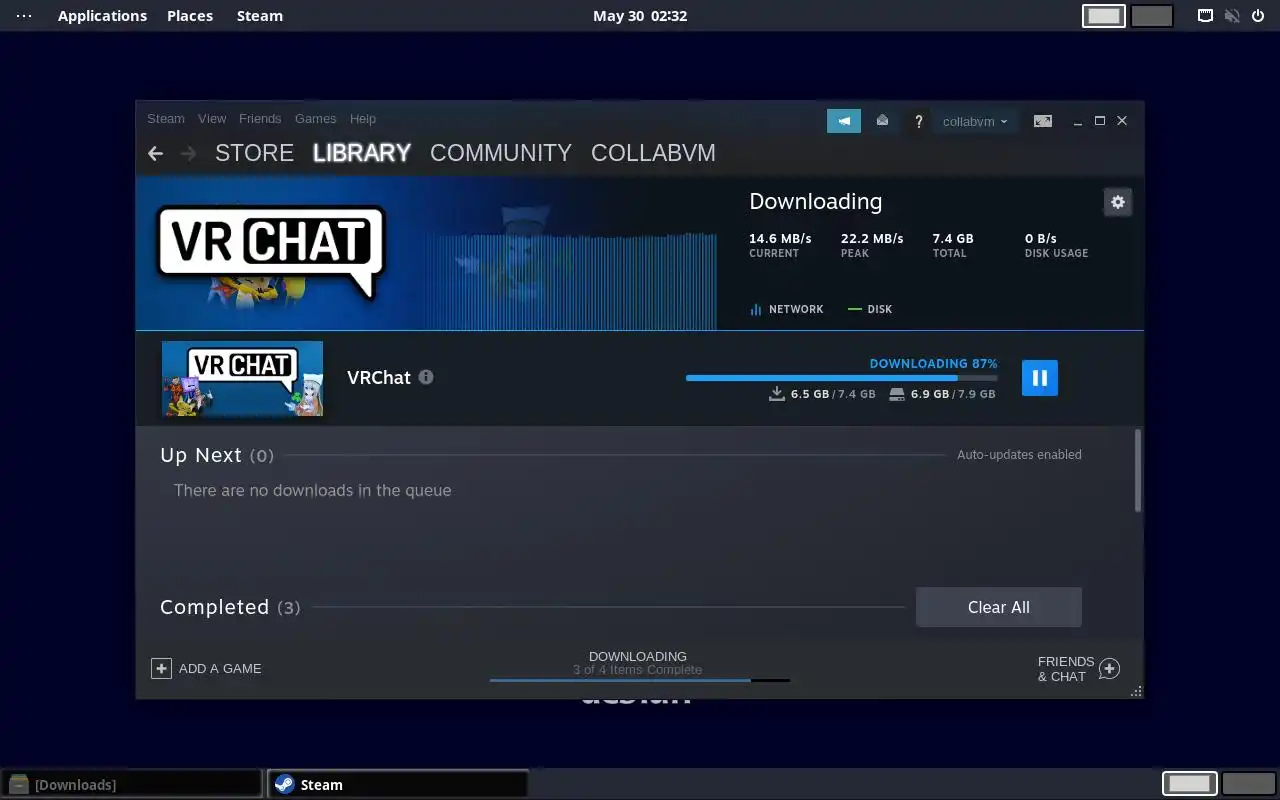Click the VRChat game thumbnail

243,378
